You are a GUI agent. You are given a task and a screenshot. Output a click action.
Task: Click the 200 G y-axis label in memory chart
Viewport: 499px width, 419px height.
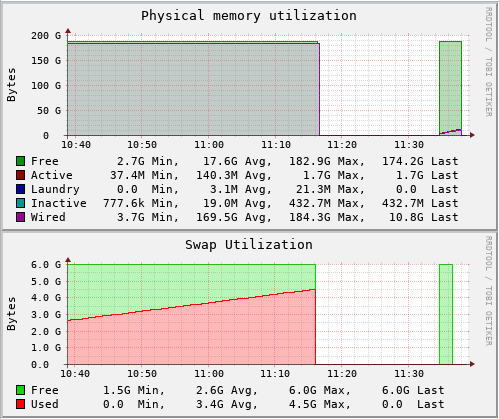point(46,35)
